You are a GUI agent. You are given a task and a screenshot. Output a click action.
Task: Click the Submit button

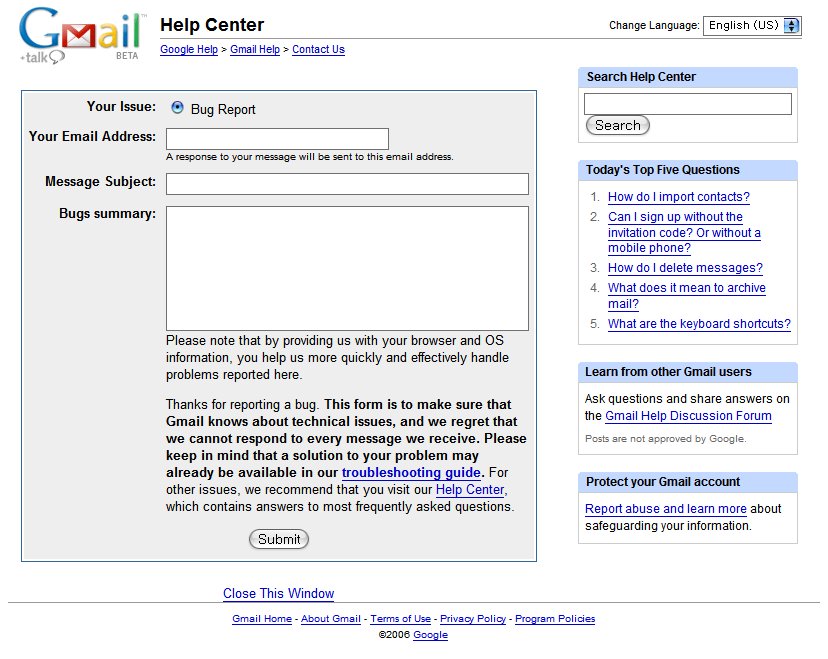[279, 539]
